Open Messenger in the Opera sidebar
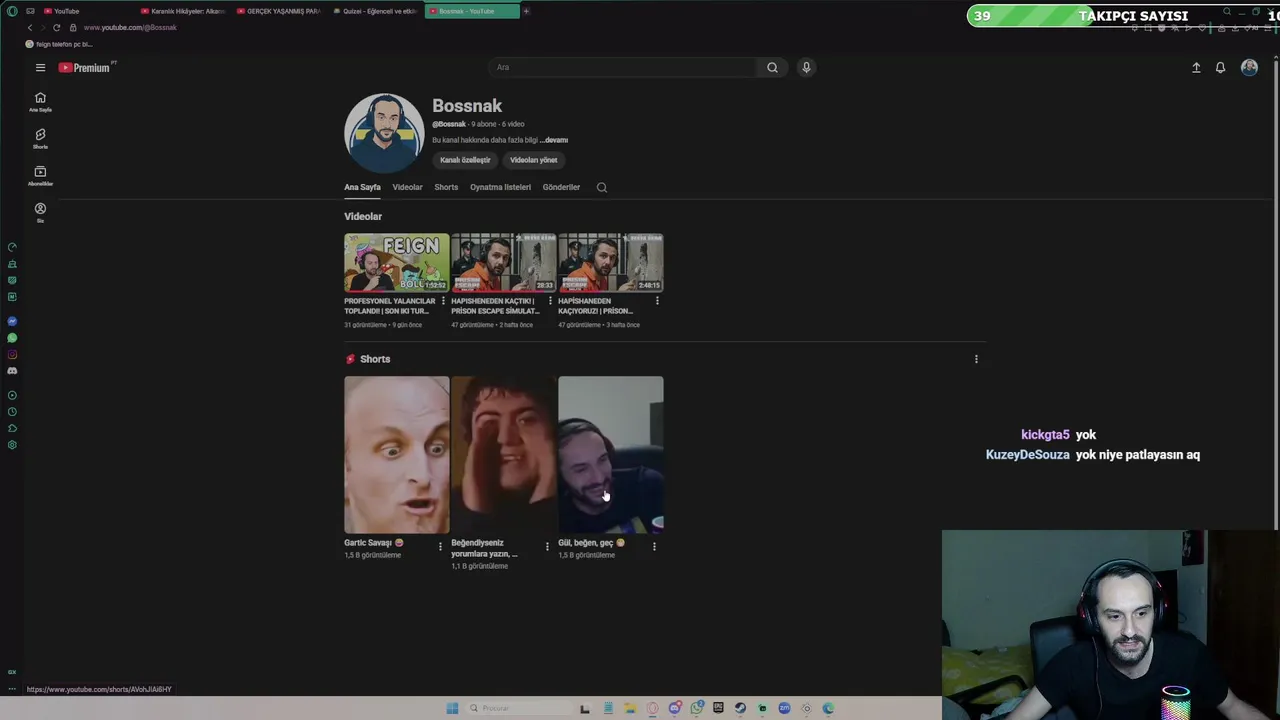Viewport: 1280px width, 720px height. 12,321
